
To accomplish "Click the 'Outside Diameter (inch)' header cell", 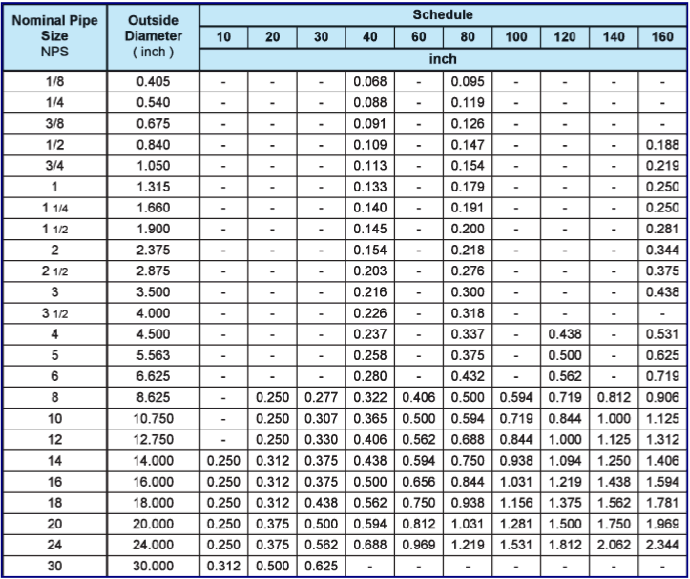I will 153,37.
